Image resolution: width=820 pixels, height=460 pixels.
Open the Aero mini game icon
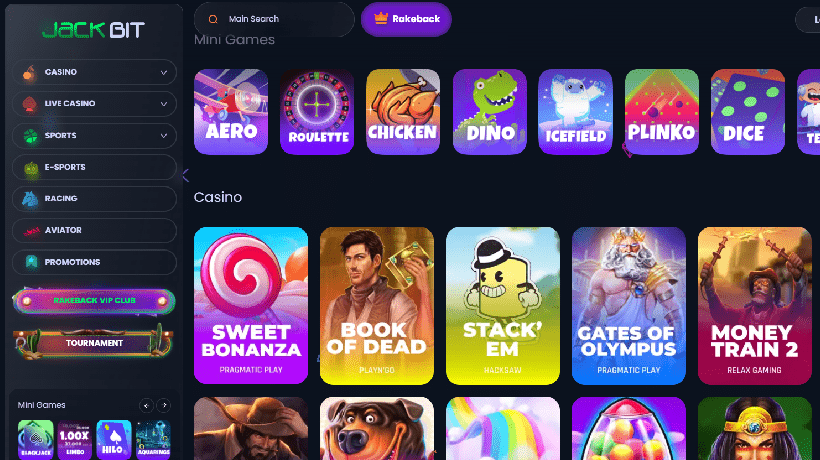(x=231, y=112)
